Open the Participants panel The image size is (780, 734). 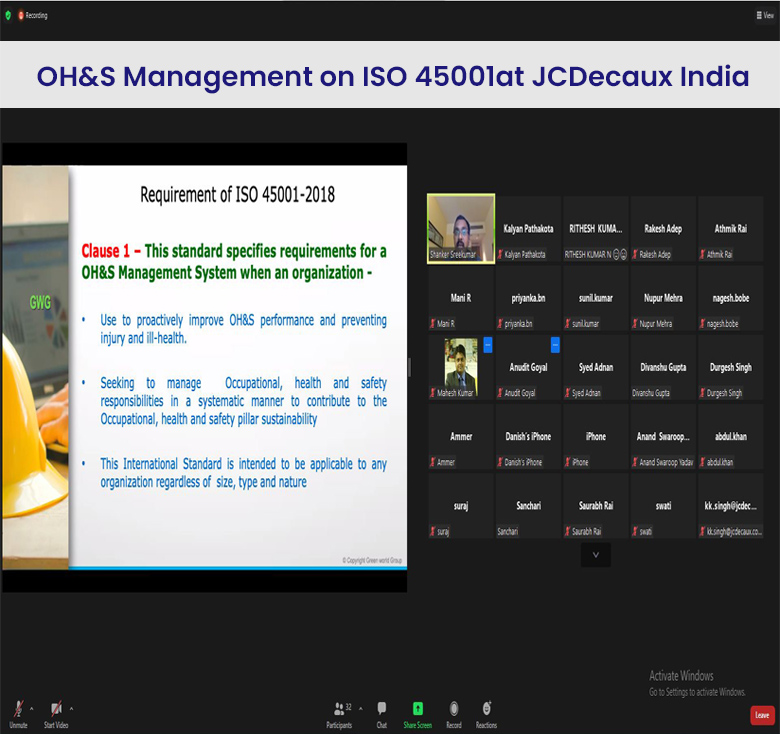[x=339, y=712]
